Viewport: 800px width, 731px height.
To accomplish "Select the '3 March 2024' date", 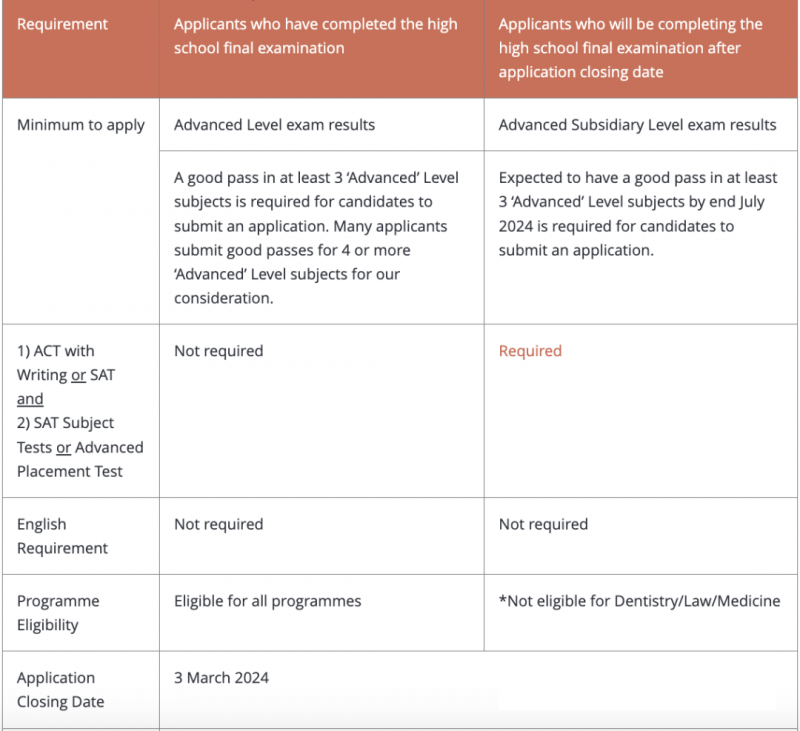I will point(221,678).
